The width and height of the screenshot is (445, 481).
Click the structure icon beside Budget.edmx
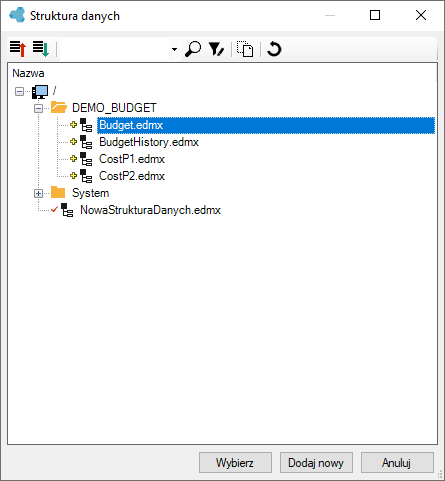(x=86, y=125)
